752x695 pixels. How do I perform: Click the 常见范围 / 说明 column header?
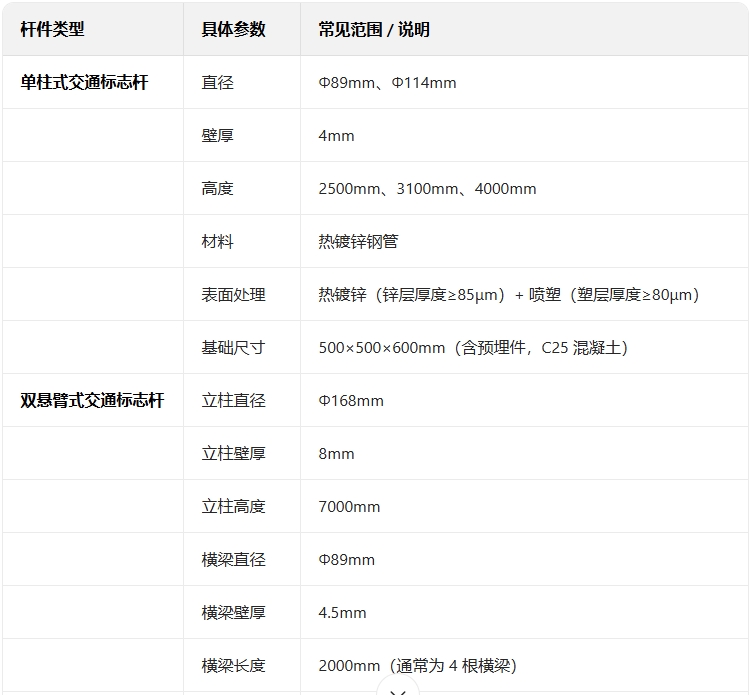point(374,30)
